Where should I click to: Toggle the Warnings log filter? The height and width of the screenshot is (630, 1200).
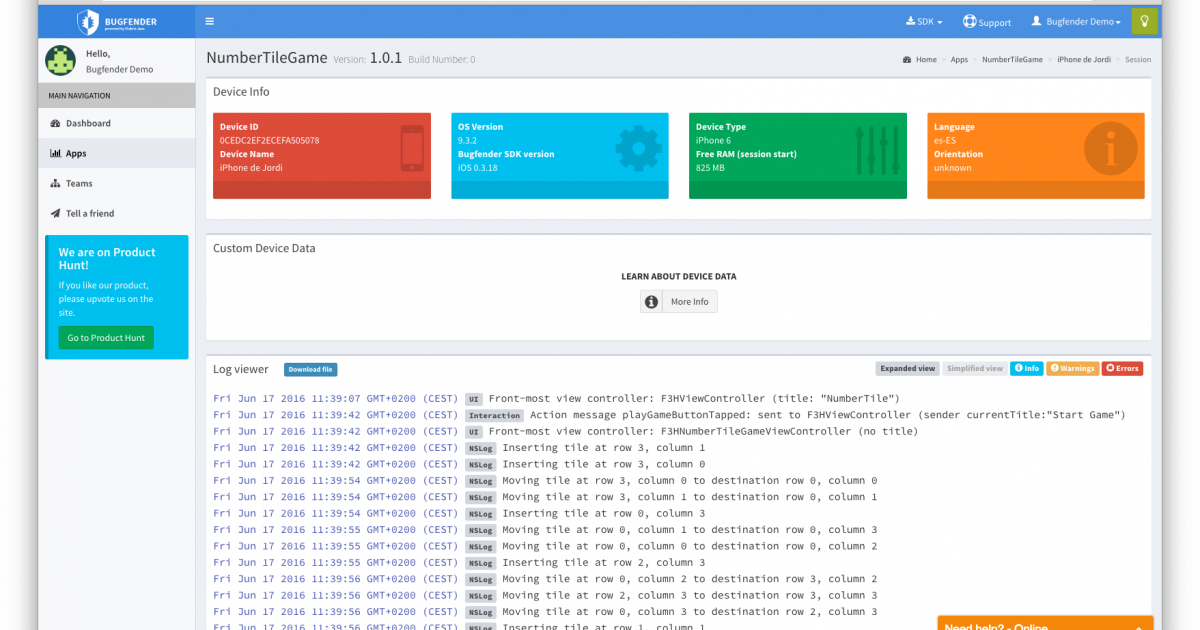(x=1072, y=369)
